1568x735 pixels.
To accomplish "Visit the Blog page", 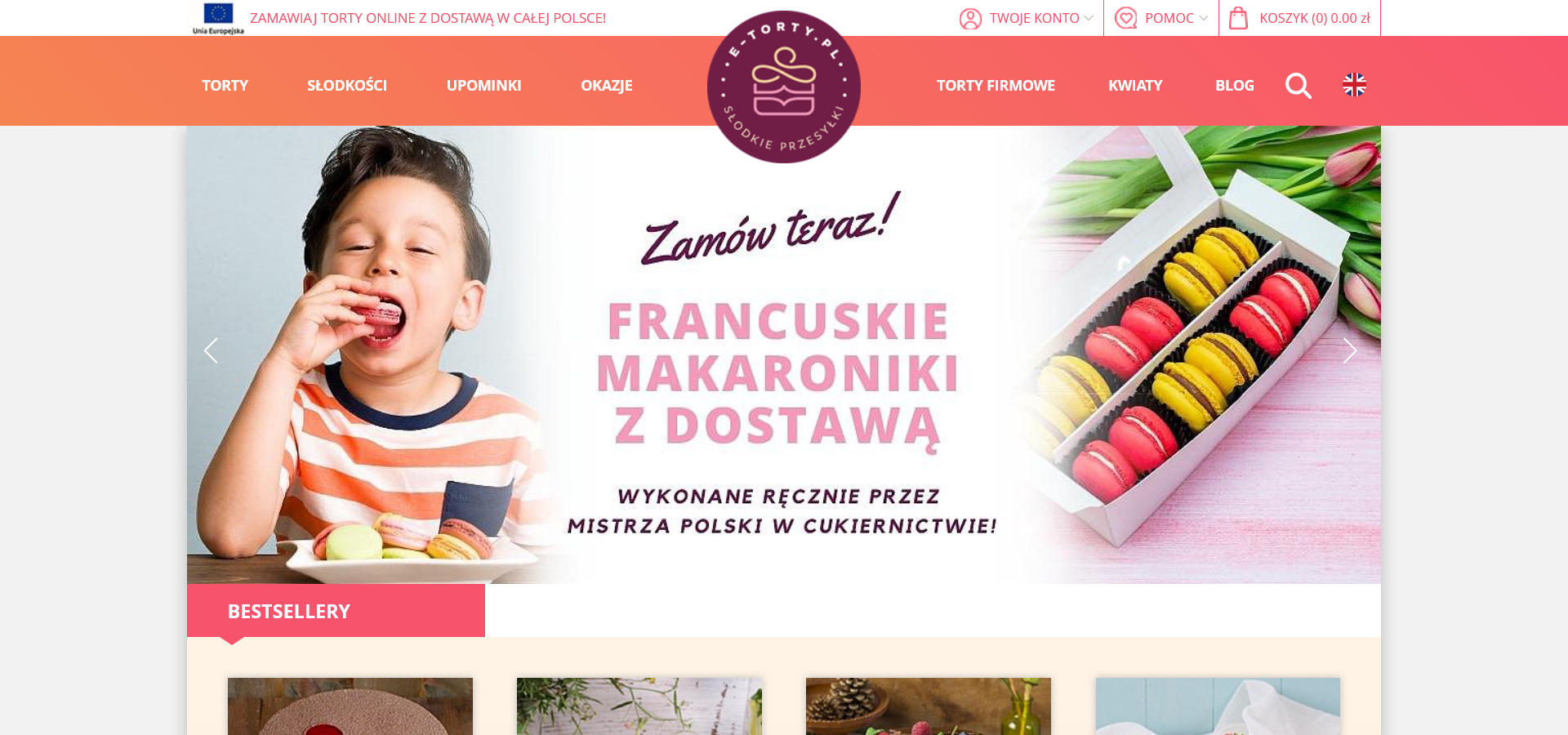I will tap(1235, 86).
